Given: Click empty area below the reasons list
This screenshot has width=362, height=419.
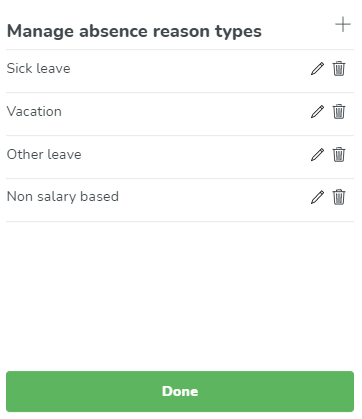Looking at the screenshot, I should pos(180,295).
